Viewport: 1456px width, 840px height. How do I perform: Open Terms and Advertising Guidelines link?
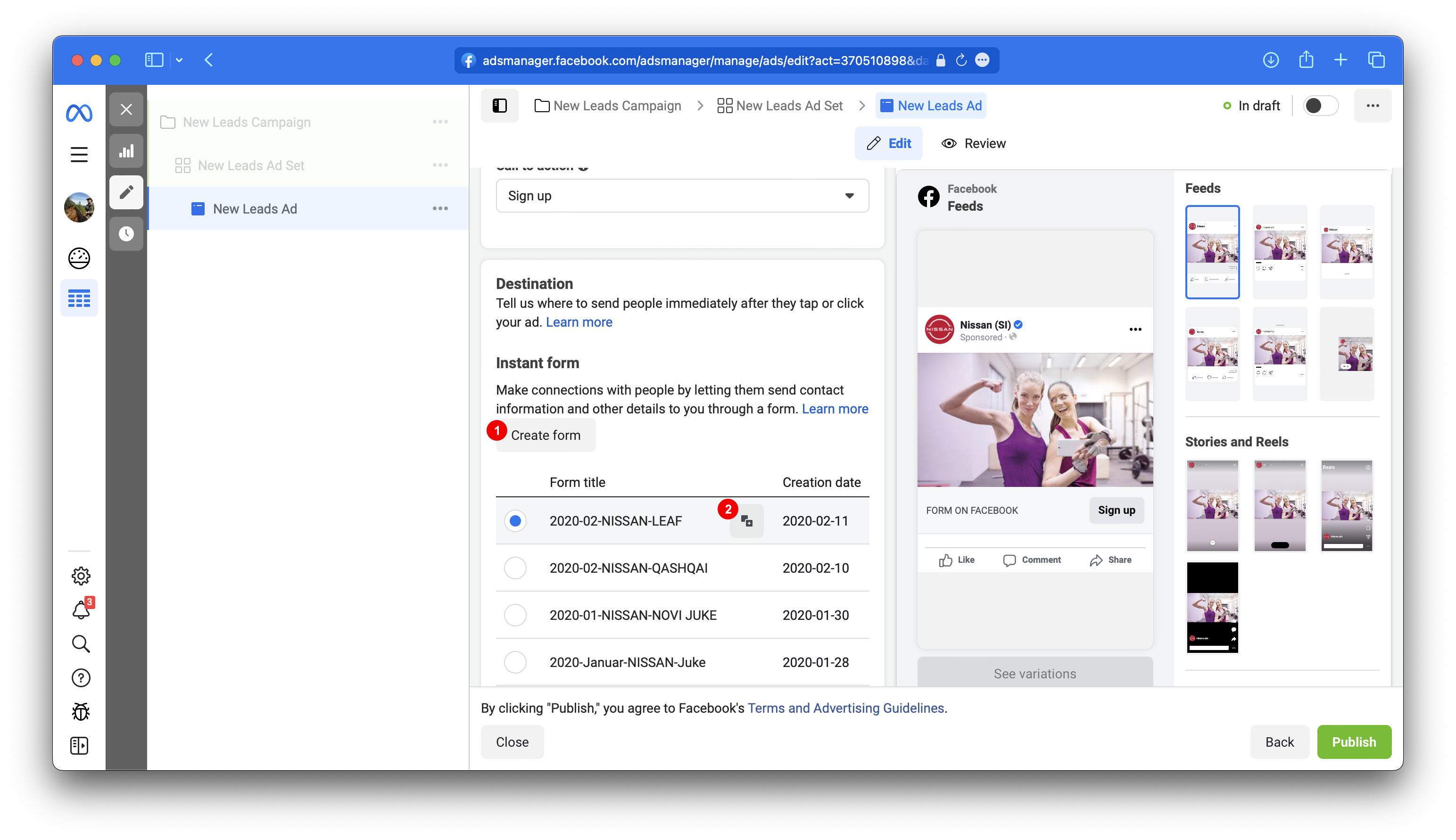coord(845,708)
